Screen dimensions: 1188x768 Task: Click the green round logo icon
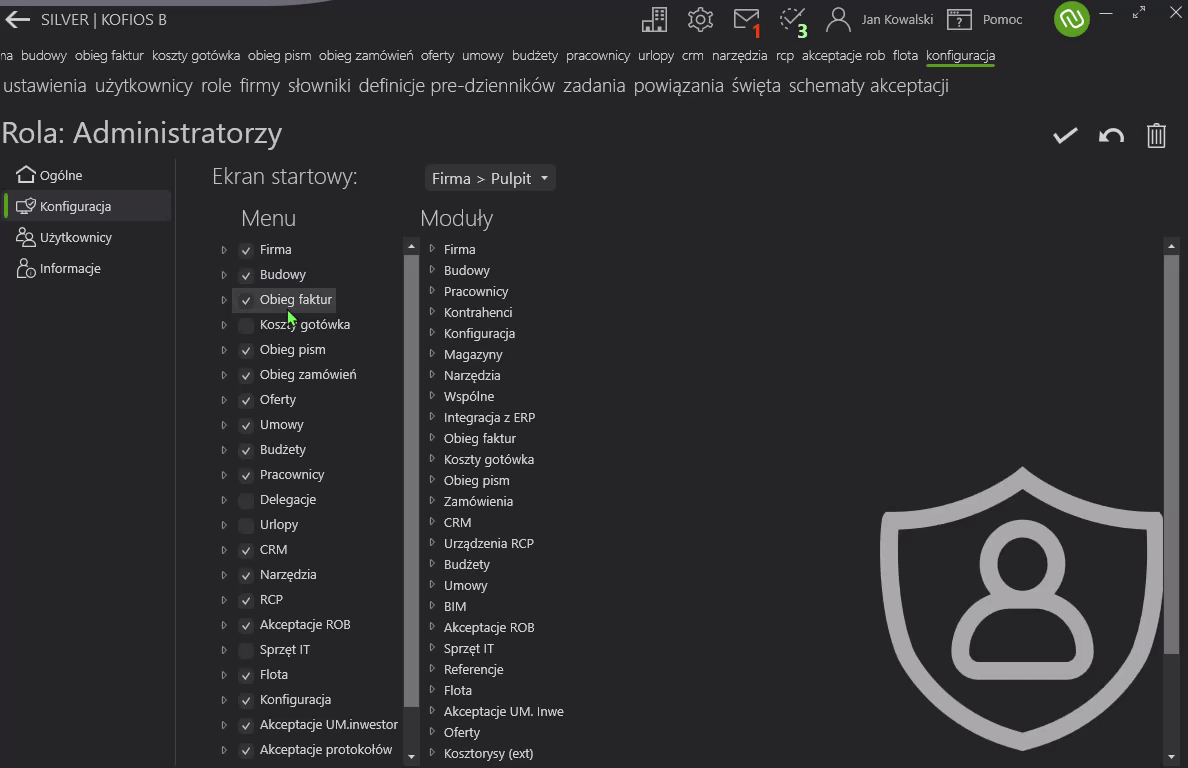(x=1071, y=19)
